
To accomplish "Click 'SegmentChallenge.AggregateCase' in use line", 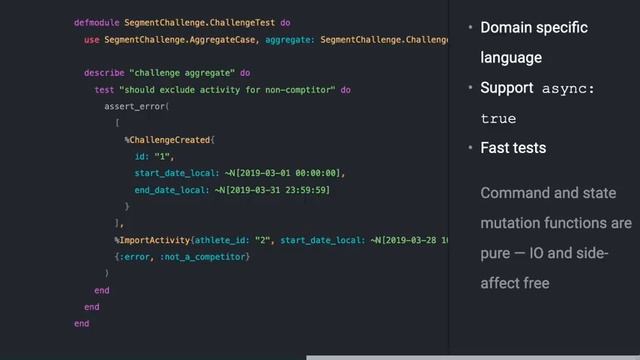I will pos(181,40).
